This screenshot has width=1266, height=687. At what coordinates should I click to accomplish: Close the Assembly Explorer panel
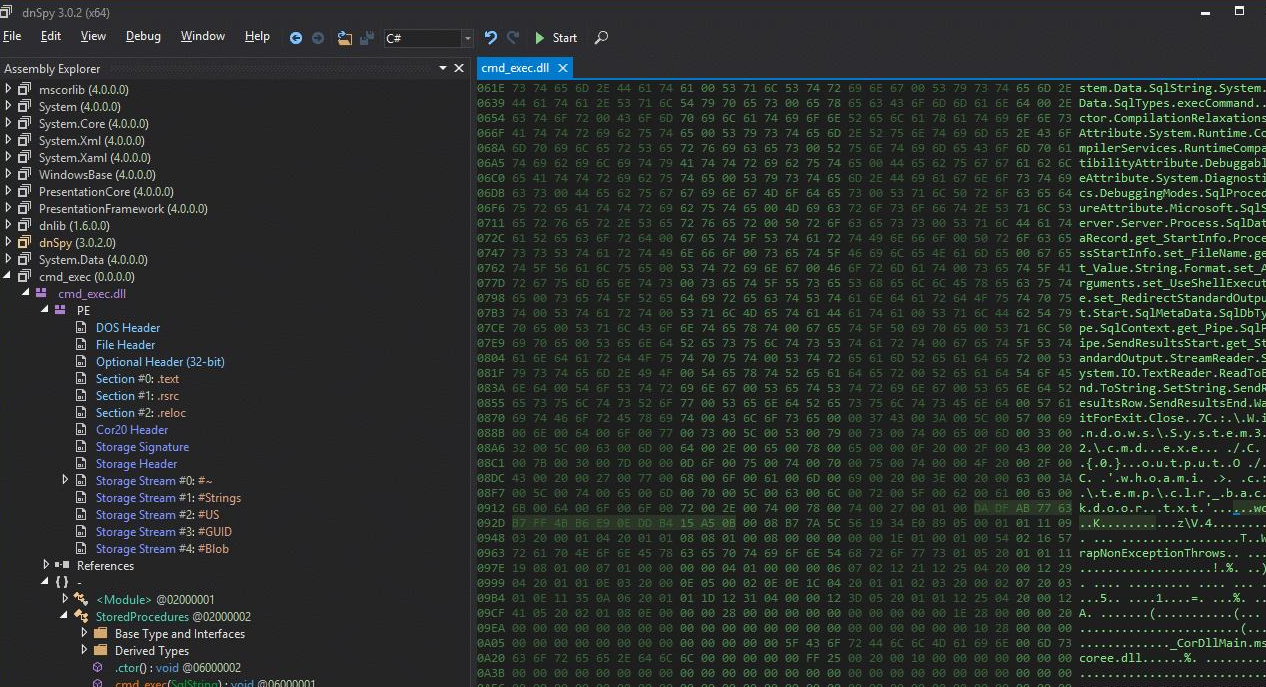(459, 69)
